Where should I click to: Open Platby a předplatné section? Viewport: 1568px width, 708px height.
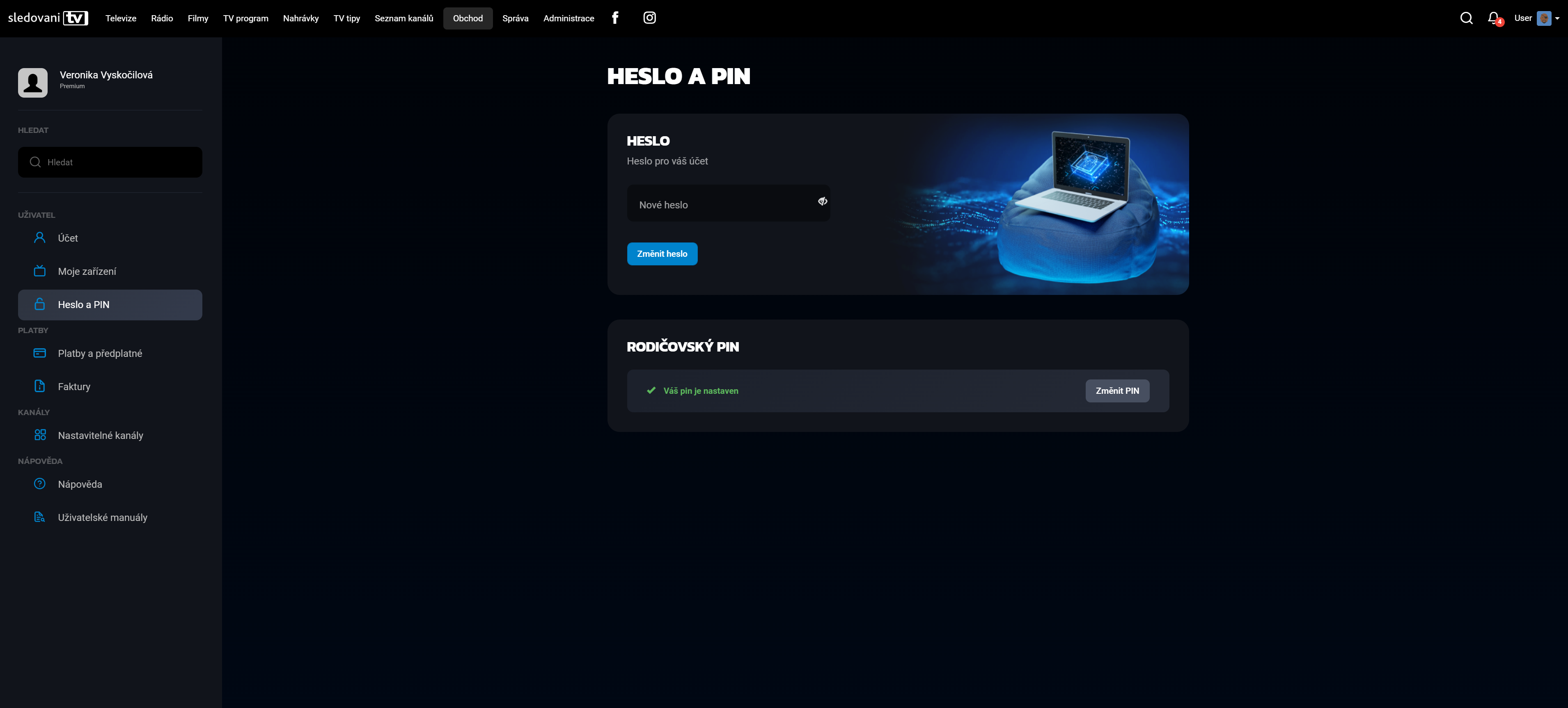click(x=100, y=354)
